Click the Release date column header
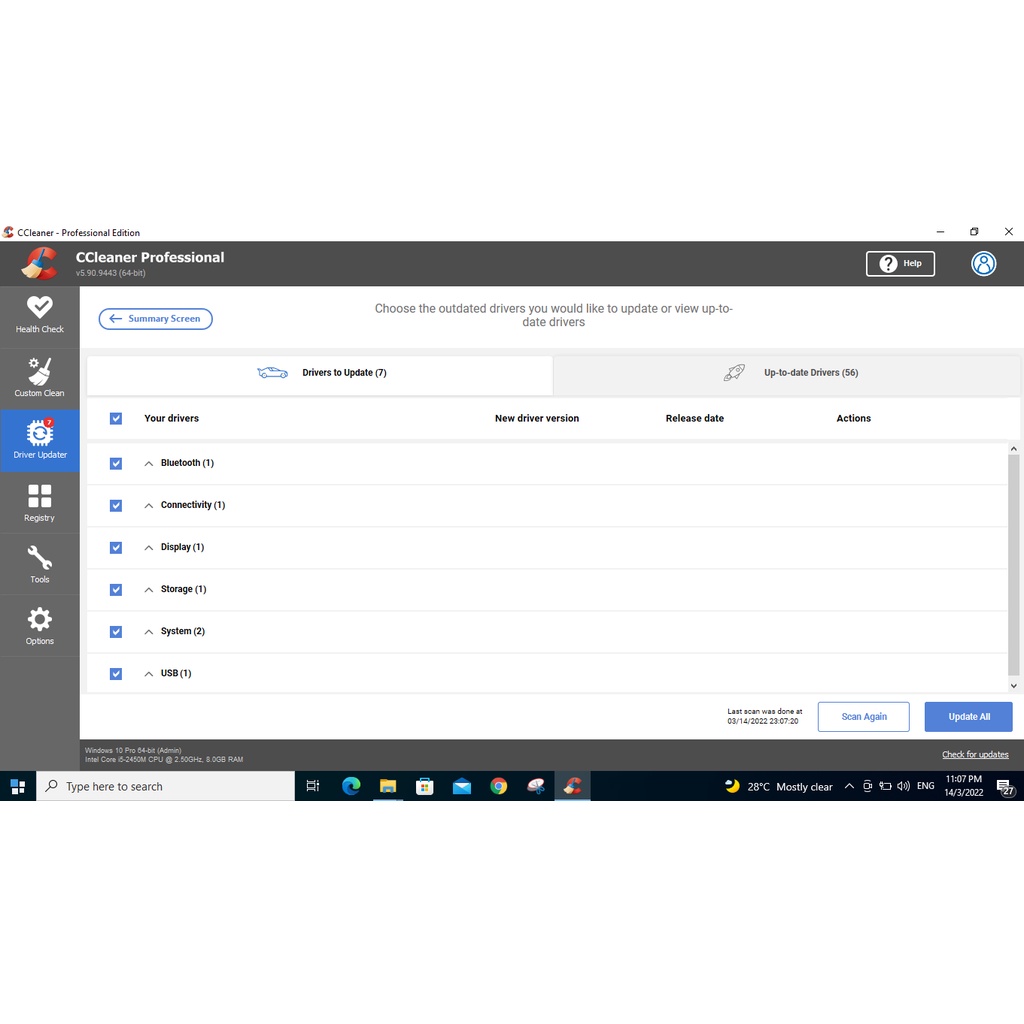 [695, 419]
